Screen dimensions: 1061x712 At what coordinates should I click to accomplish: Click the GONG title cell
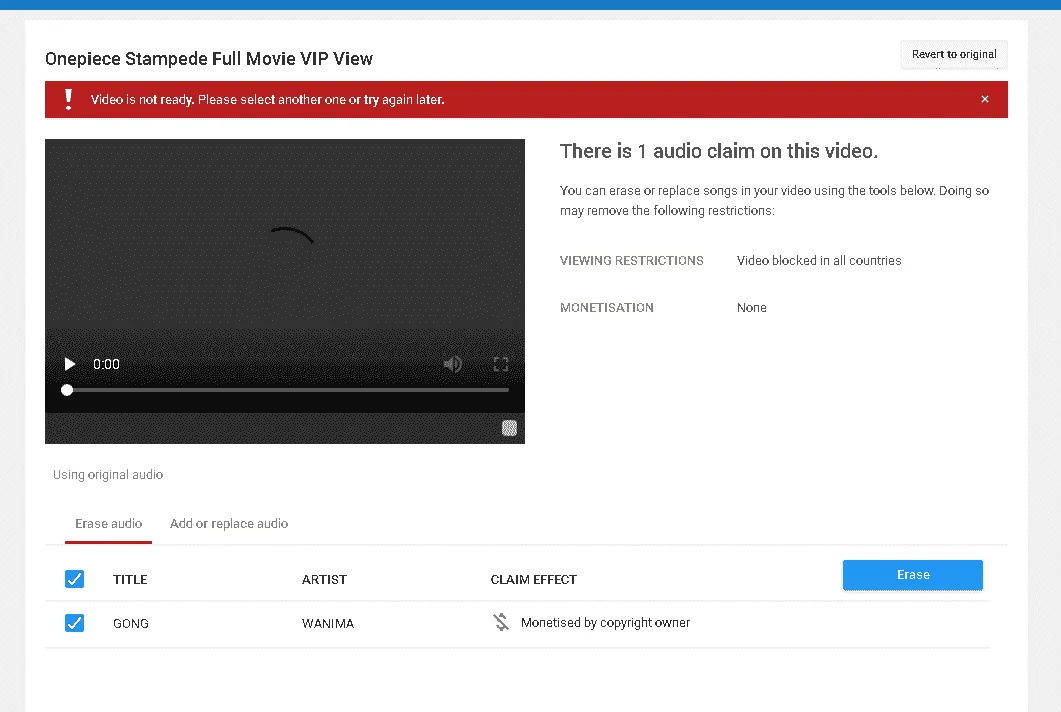point(131,623)
